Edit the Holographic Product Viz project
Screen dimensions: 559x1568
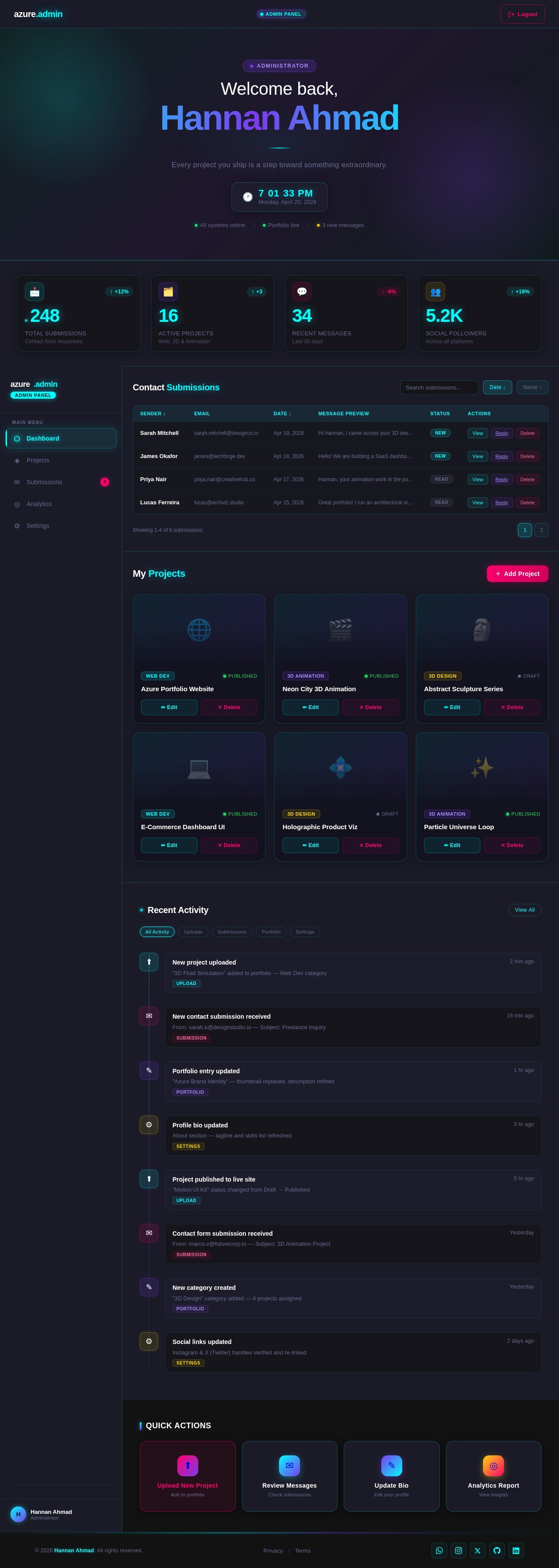(x=311, y=845)
